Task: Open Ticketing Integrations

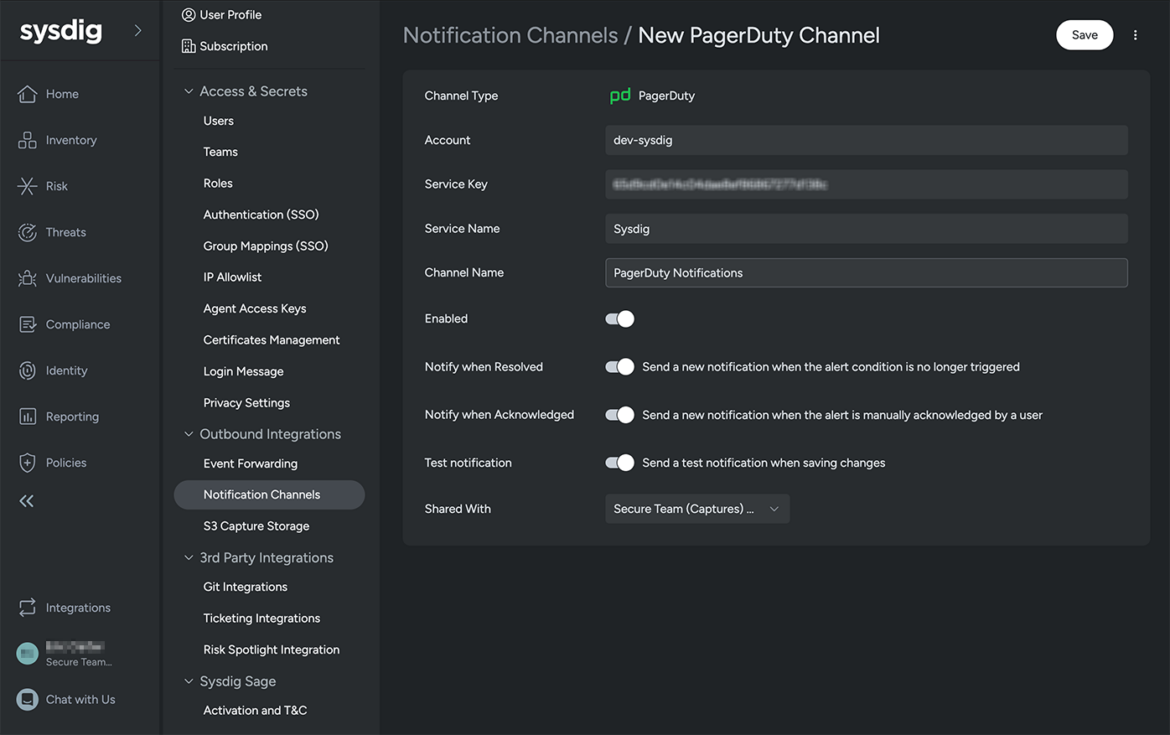Action: click(x=261, y=618)
